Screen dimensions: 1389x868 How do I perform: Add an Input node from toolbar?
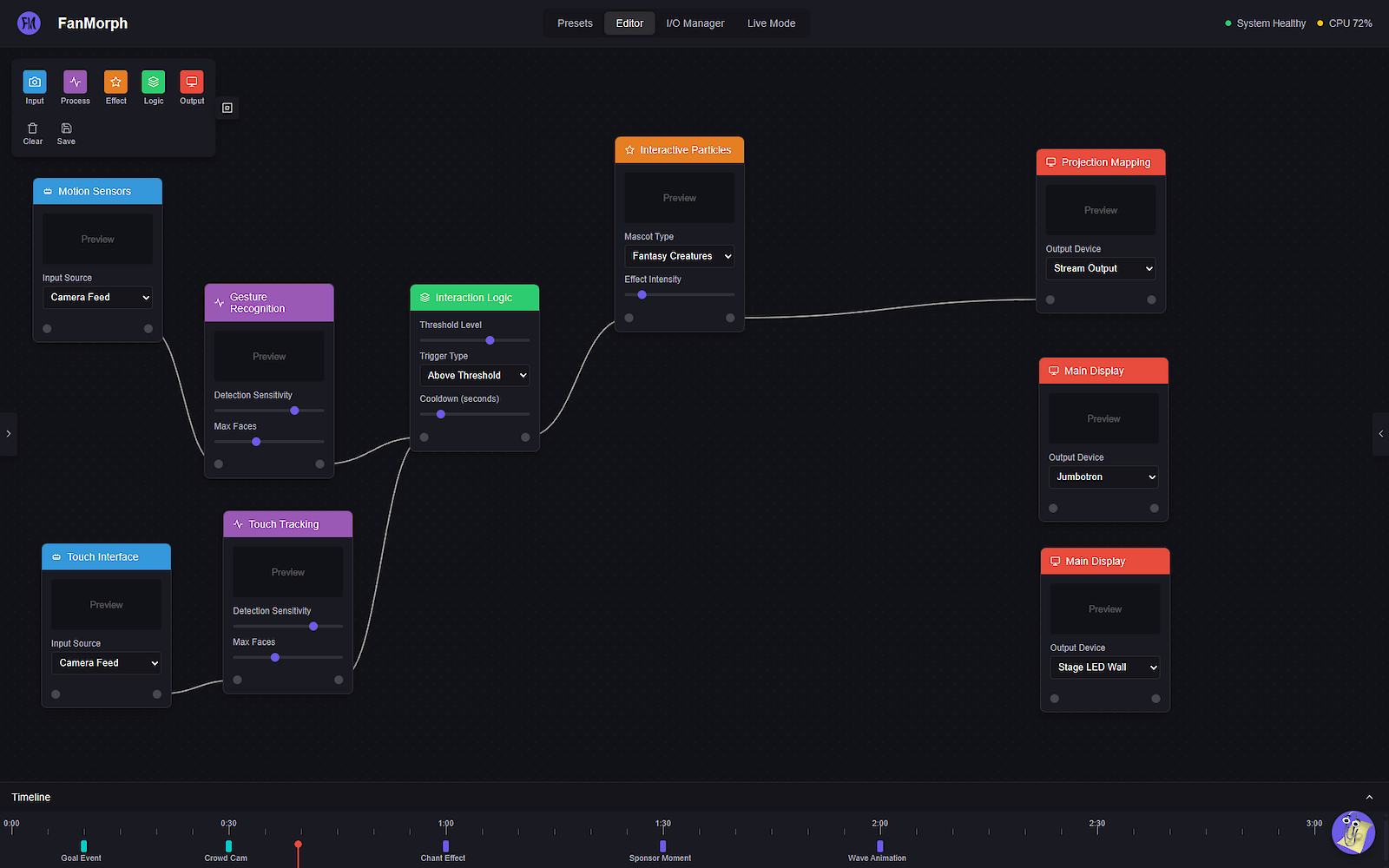[x=35, y=82]
